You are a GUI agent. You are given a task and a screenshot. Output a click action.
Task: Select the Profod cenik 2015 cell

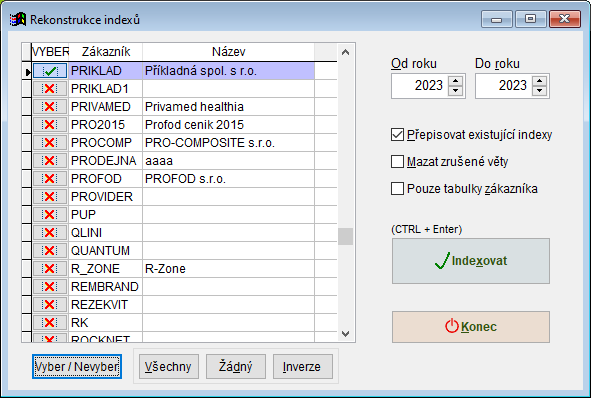(x=228, y=125)
